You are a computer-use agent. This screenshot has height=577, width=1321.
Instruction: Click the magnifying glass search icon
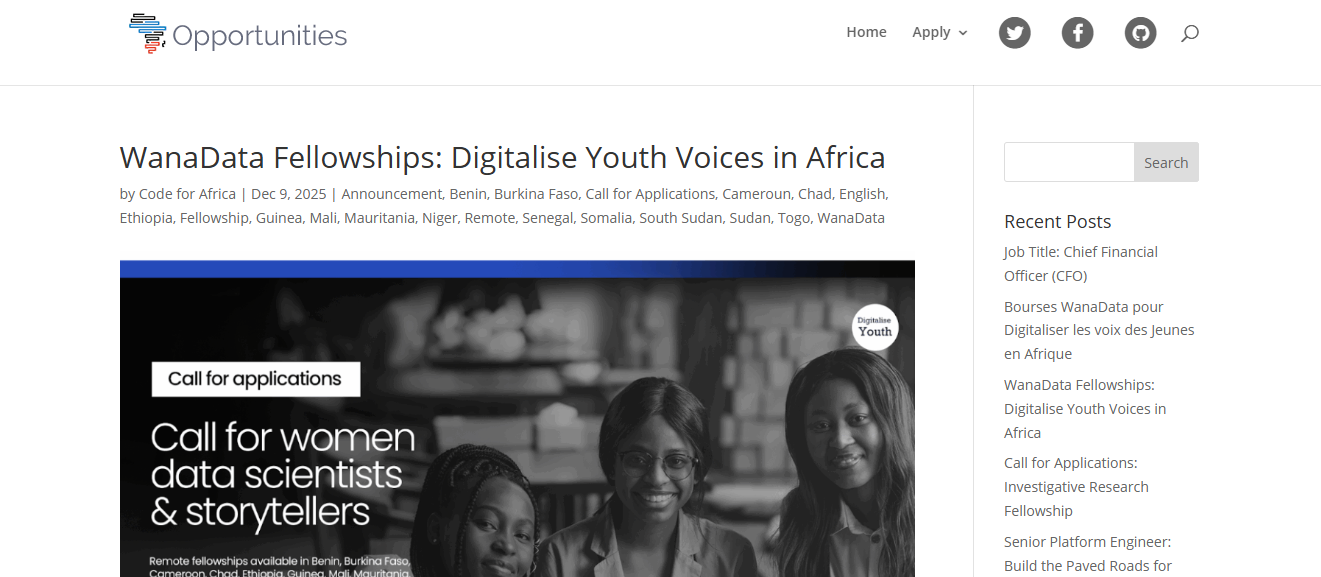pos(1189,32)
